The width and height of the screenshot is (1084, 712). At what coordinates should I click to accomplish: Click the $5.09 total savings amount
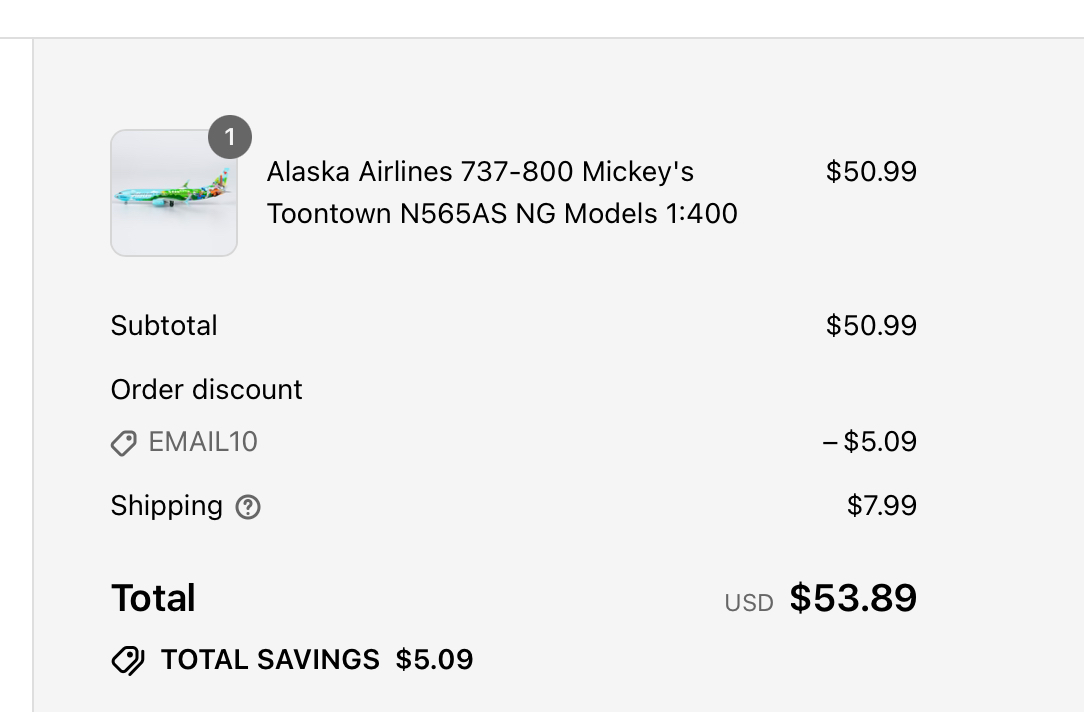coord(434,660)
